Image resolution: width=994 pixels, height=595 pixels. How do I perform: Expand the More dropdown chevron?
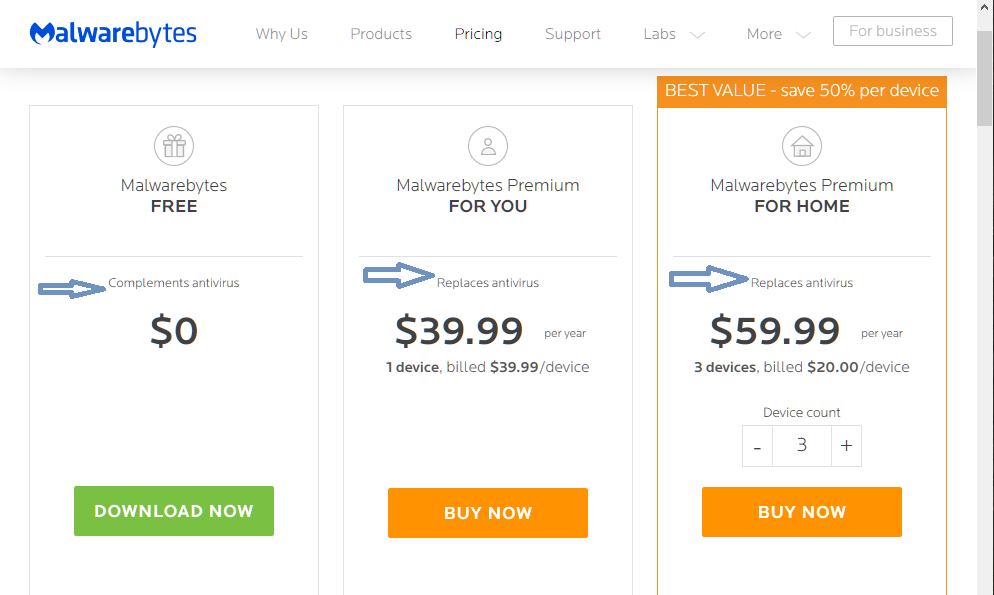[x=803, y=35]
